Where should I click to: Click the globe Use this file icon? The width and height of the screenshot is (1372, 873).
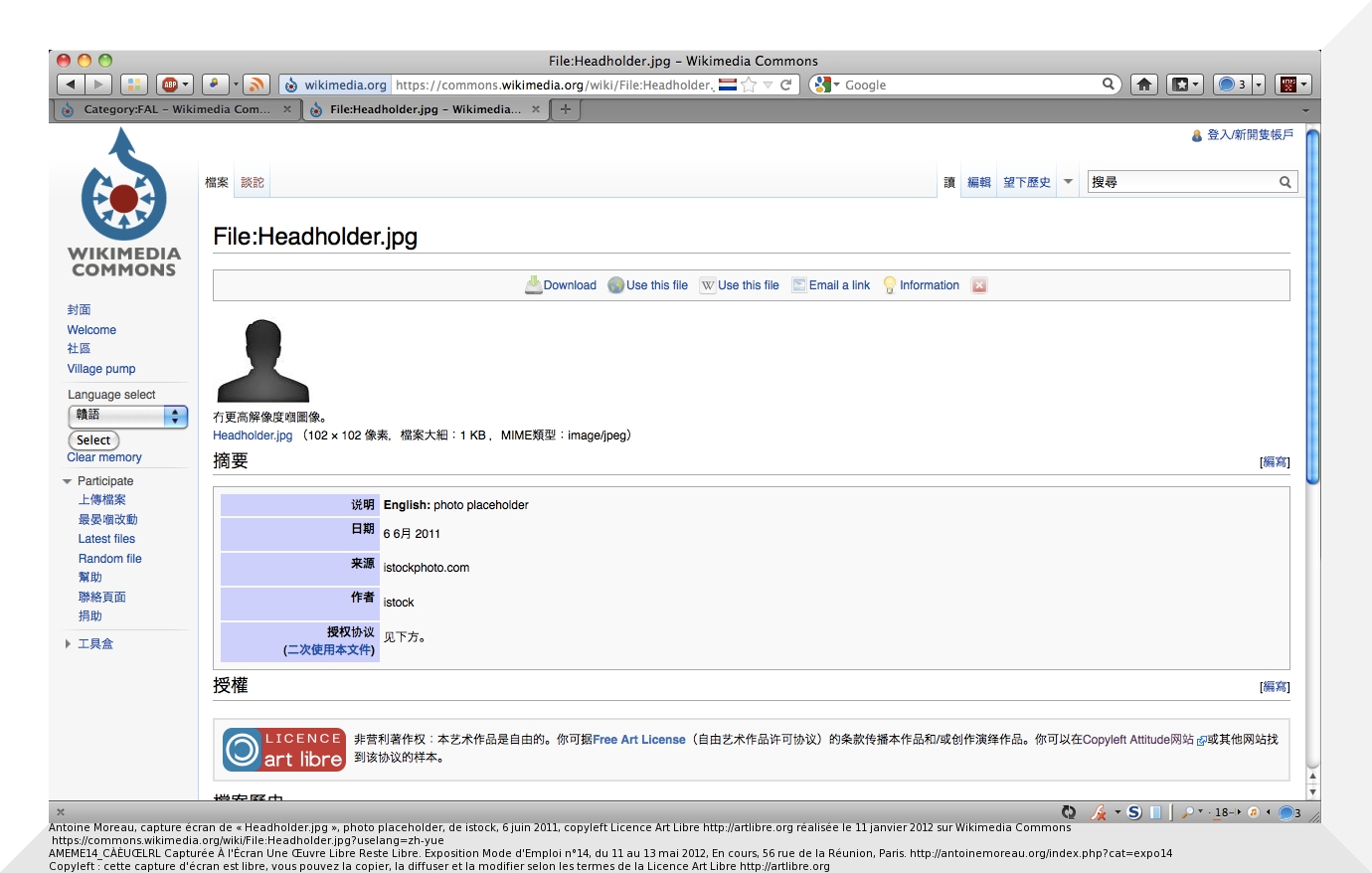point(616,285)
